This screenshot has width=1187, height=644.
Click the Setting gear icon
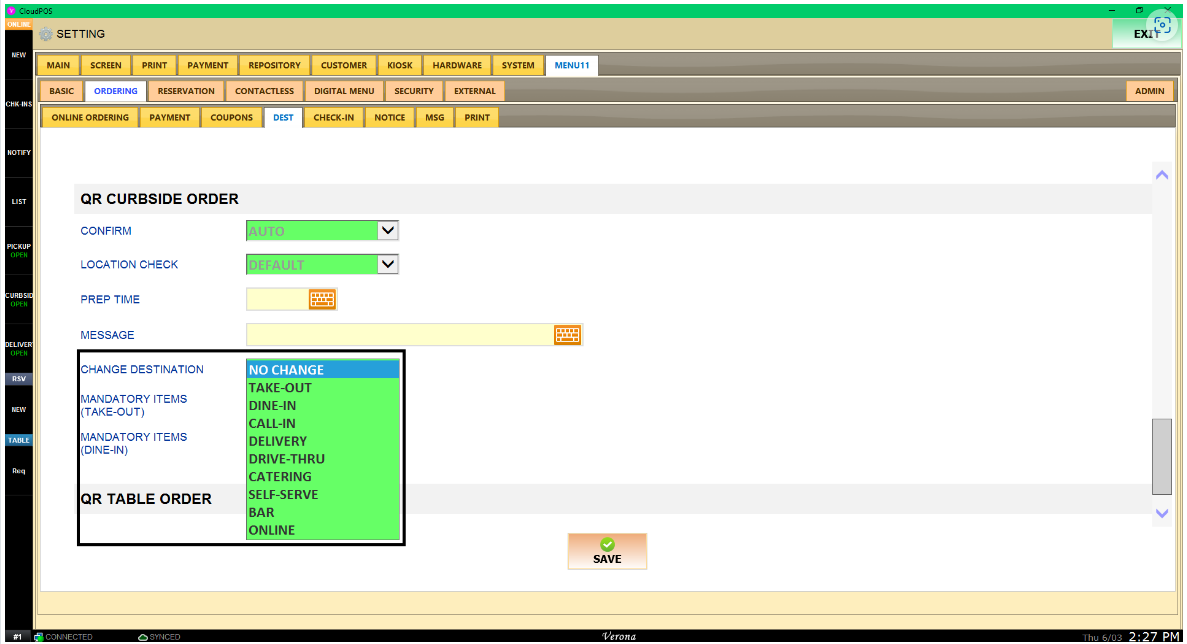(x=46, y=34)
